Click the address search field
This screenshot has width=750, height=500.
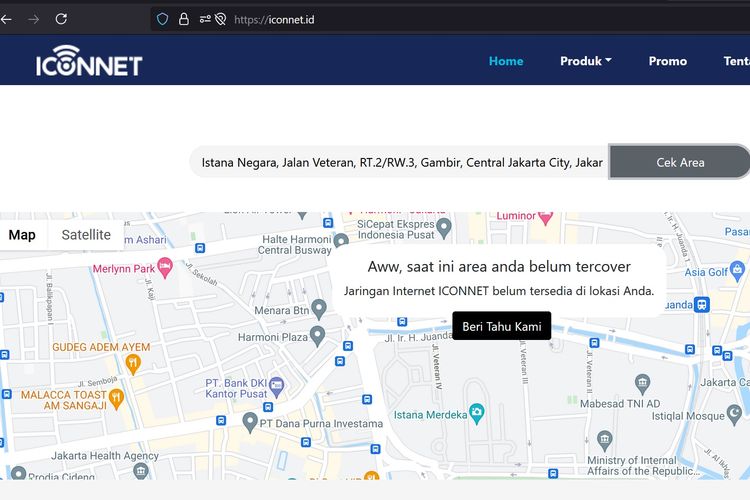click(399, 162)
